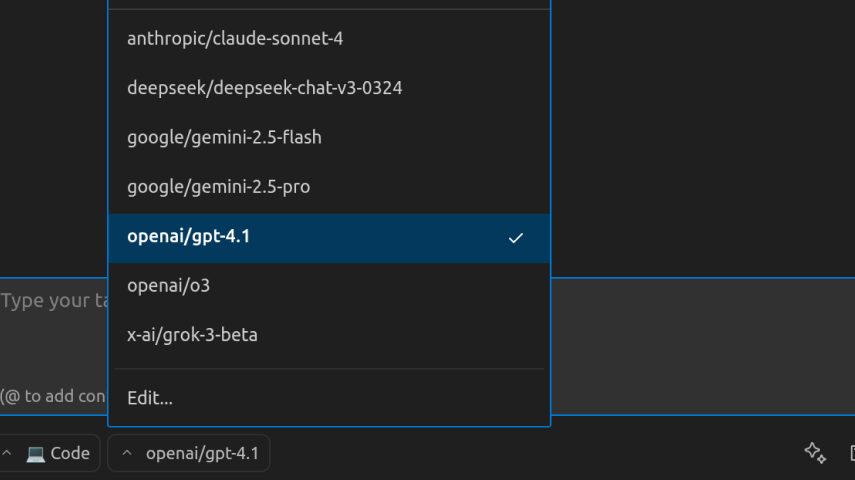Focus the Type your task input
This screenshot has width=855, height=480.
pyautogui.click(x=54, y=301)
